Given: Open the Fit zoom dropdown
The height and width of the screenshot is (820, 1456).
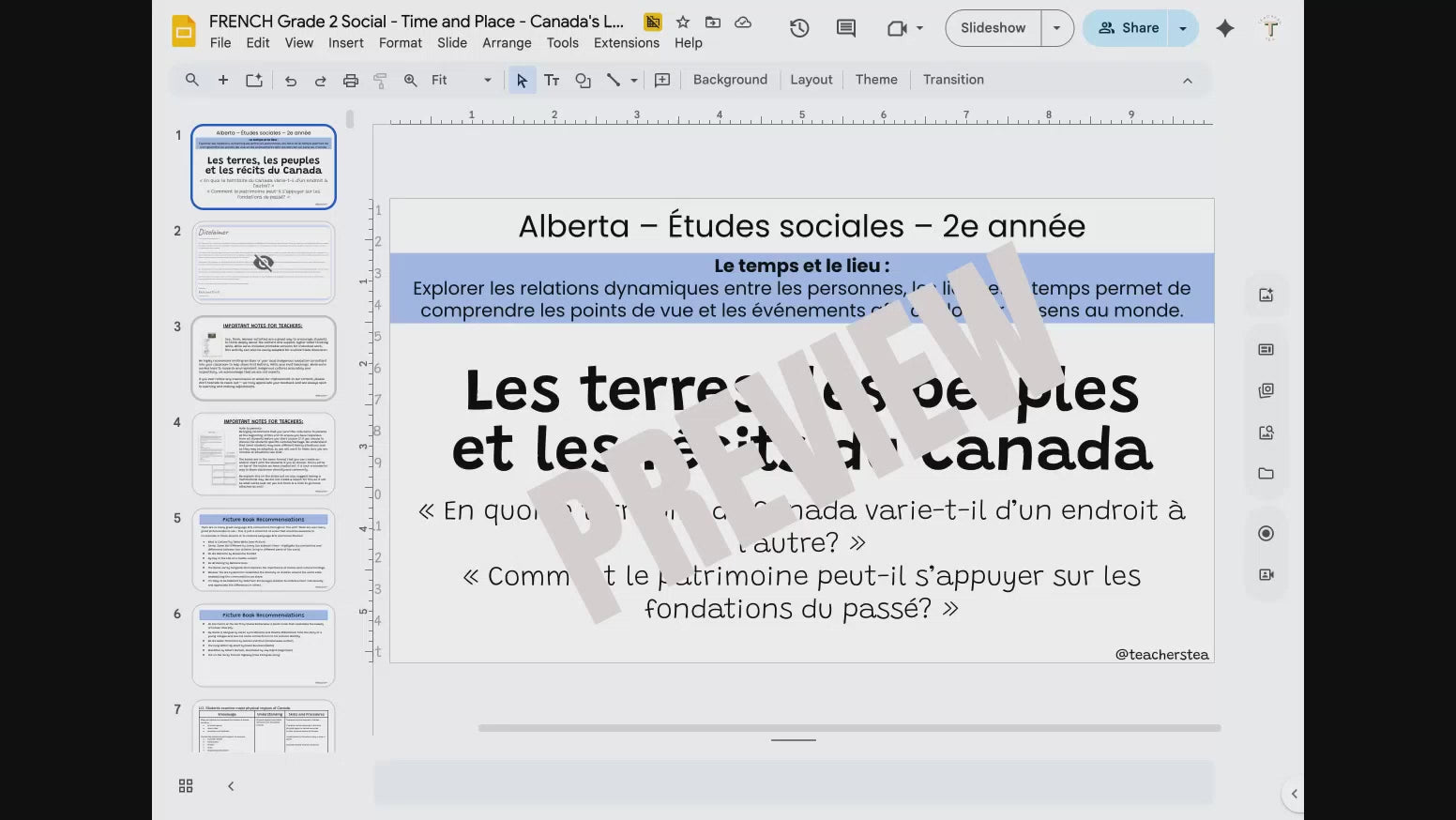Looking at the screenshot, I should (461, 81).
